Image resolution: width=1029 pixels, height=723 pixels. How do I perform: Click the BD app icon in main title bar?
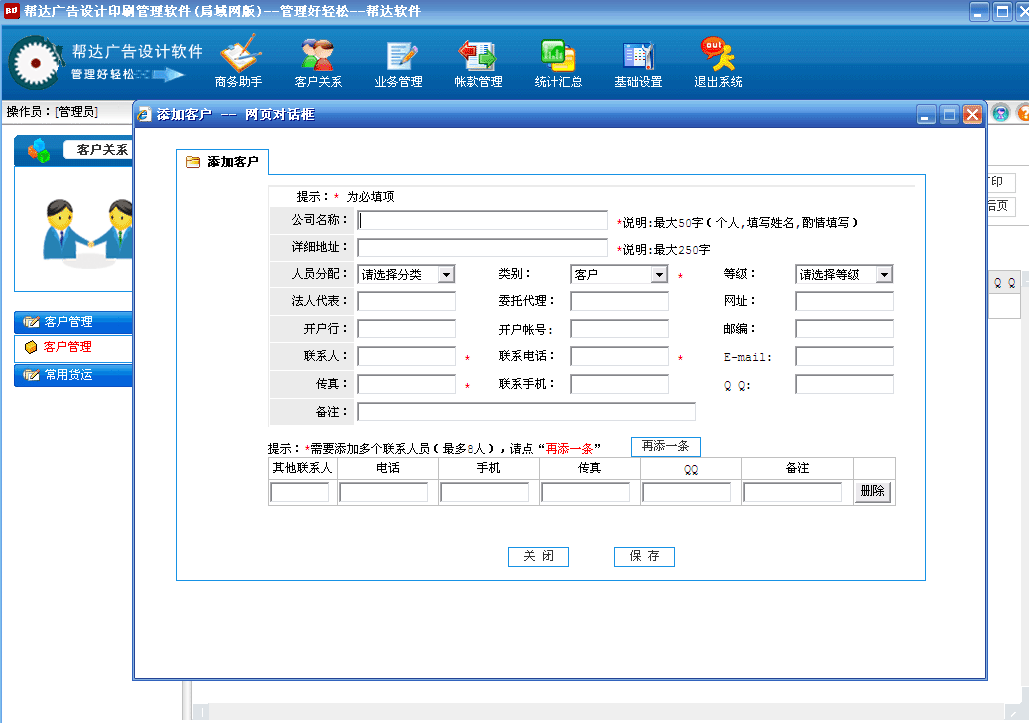coord(11,11)
